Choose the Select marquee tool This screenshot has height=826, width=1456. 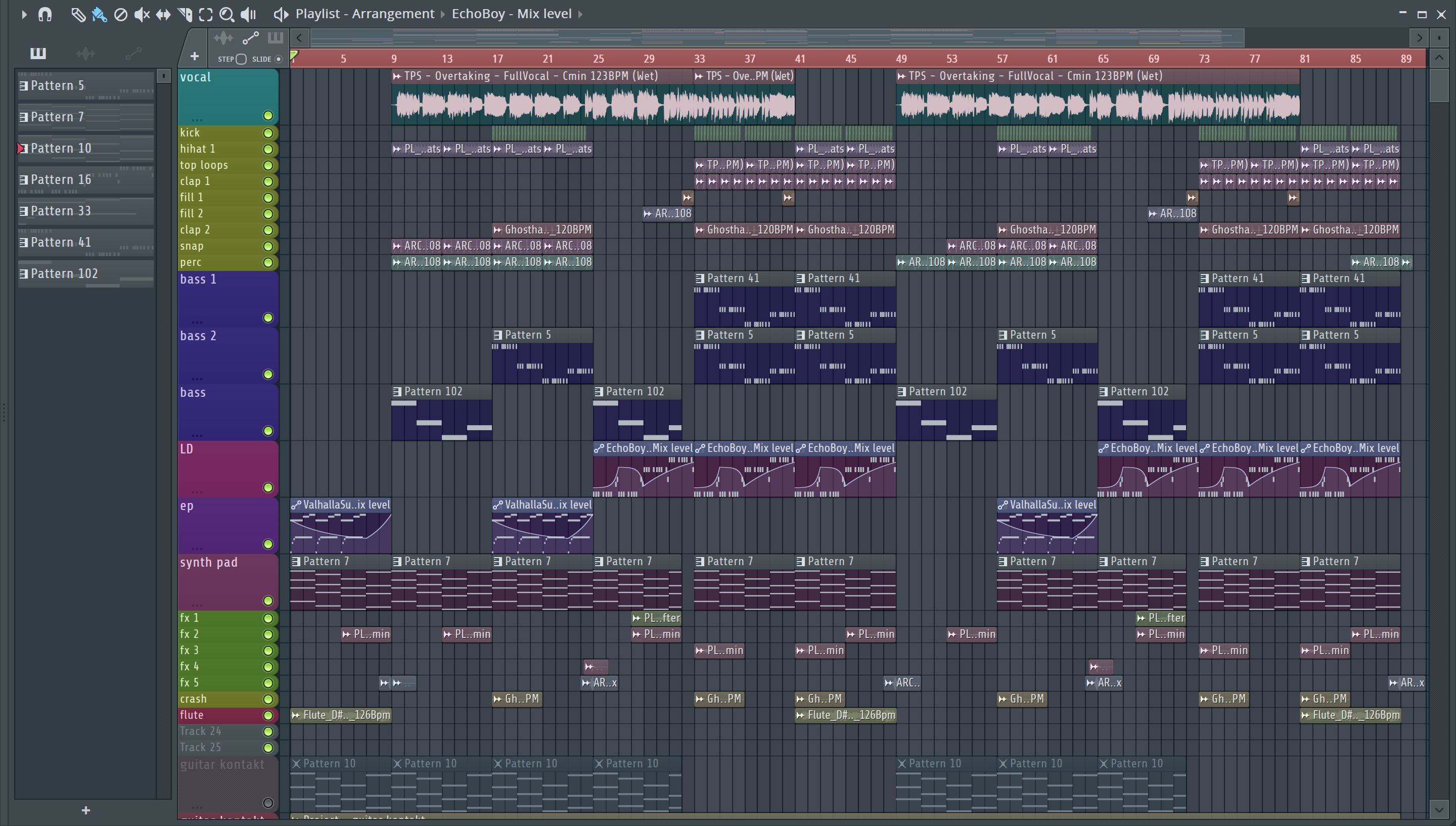coord(206,14)
